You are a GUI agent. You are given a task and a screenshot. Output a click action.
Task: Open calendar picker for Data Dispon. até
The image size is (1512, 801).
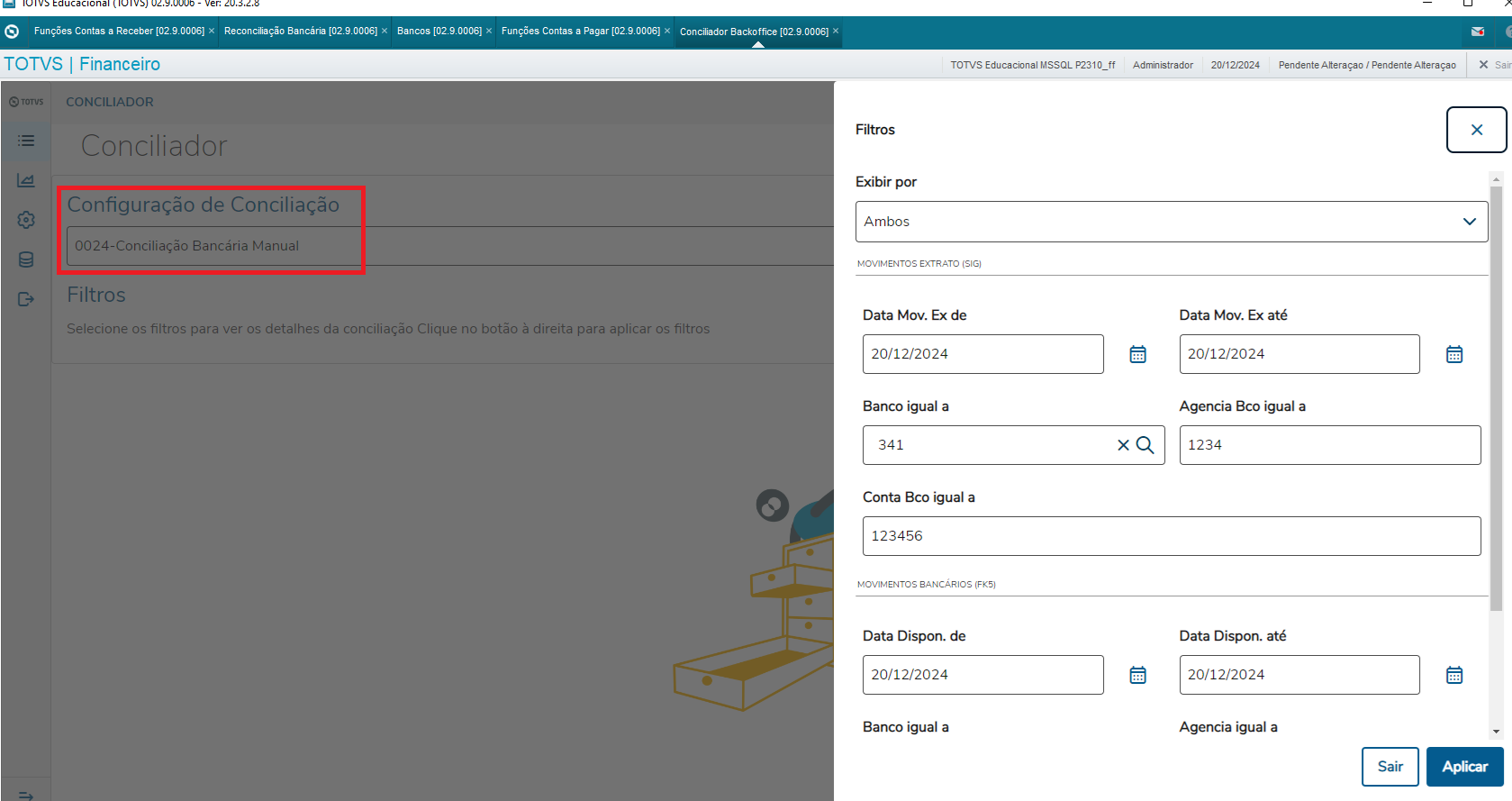1453,675
